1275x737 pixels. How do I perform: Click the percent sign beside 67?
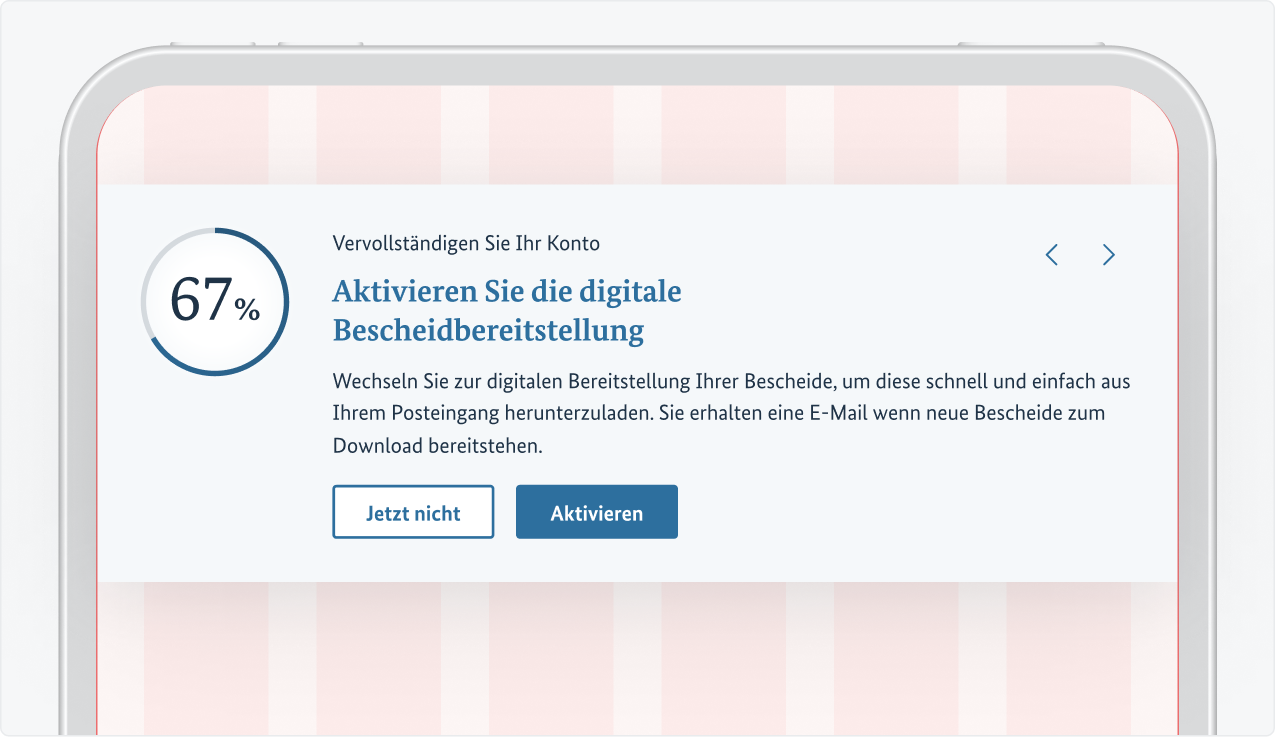[247, 310]
